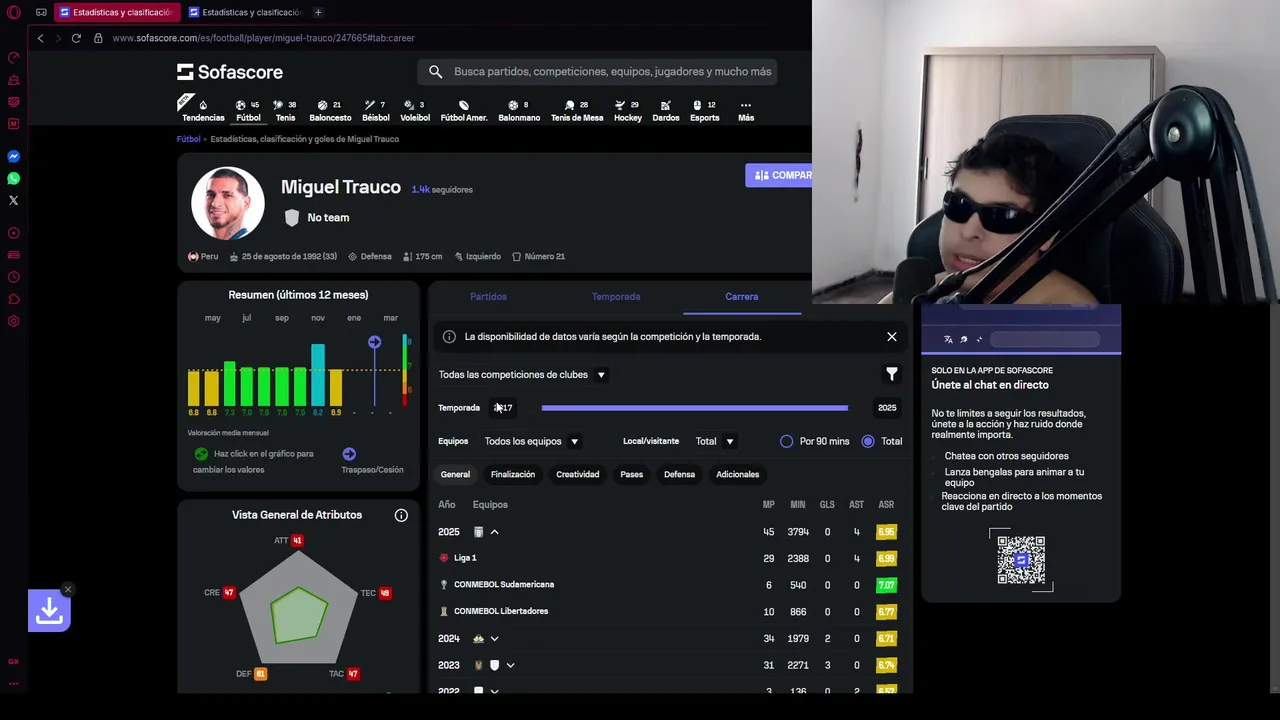Switch to Temporada tab

pos(616,297)
